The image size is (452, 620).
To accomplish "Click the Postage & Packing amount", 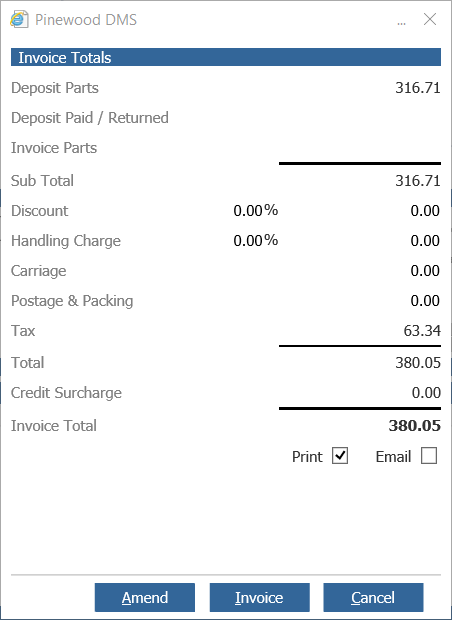I will pos(425,301).
